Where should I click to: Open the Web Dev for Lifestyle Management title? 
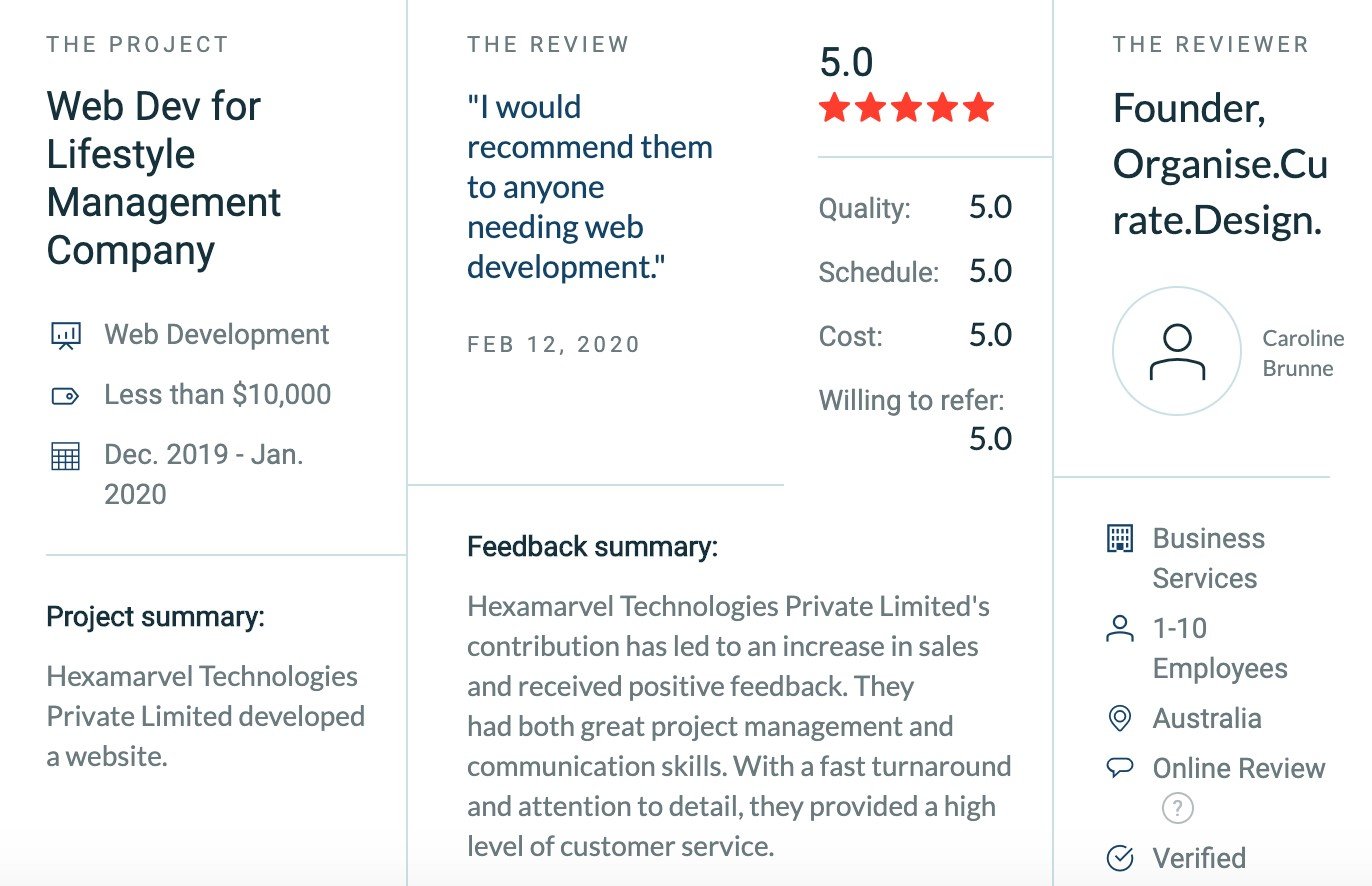pos(164,178)
